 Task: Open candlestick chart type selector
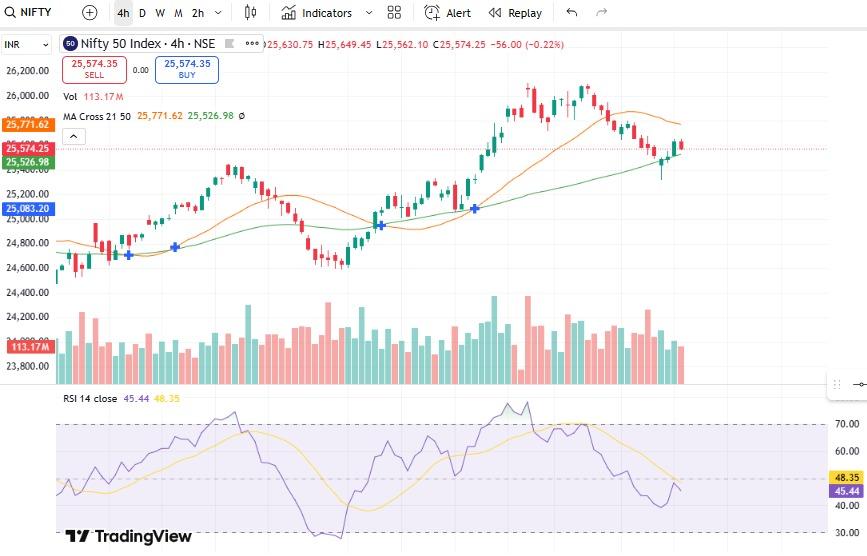[x=250, y=13]
